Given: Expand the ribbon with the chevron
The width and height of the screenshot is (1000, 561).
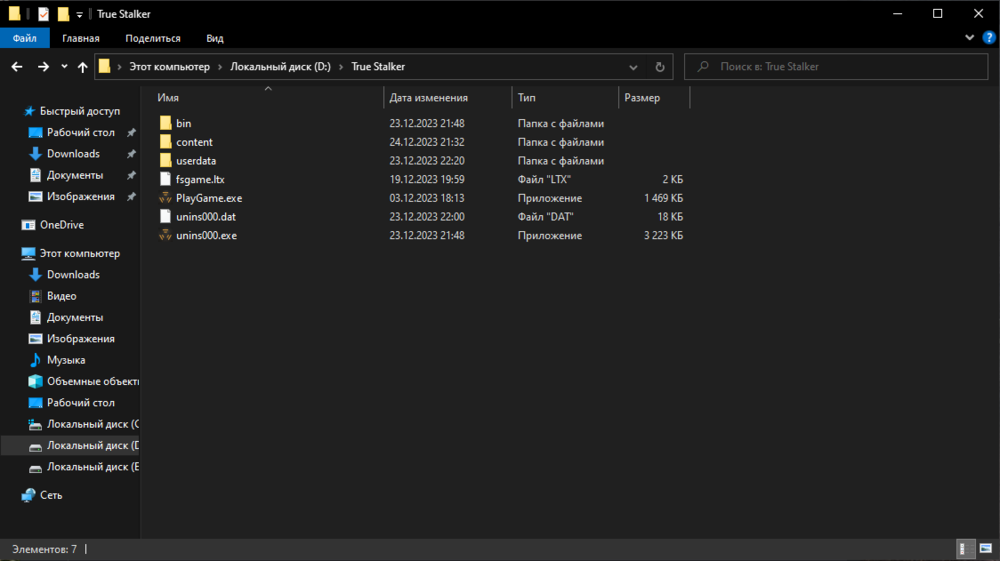Looking at the screenshot, I should pos(969,38).
